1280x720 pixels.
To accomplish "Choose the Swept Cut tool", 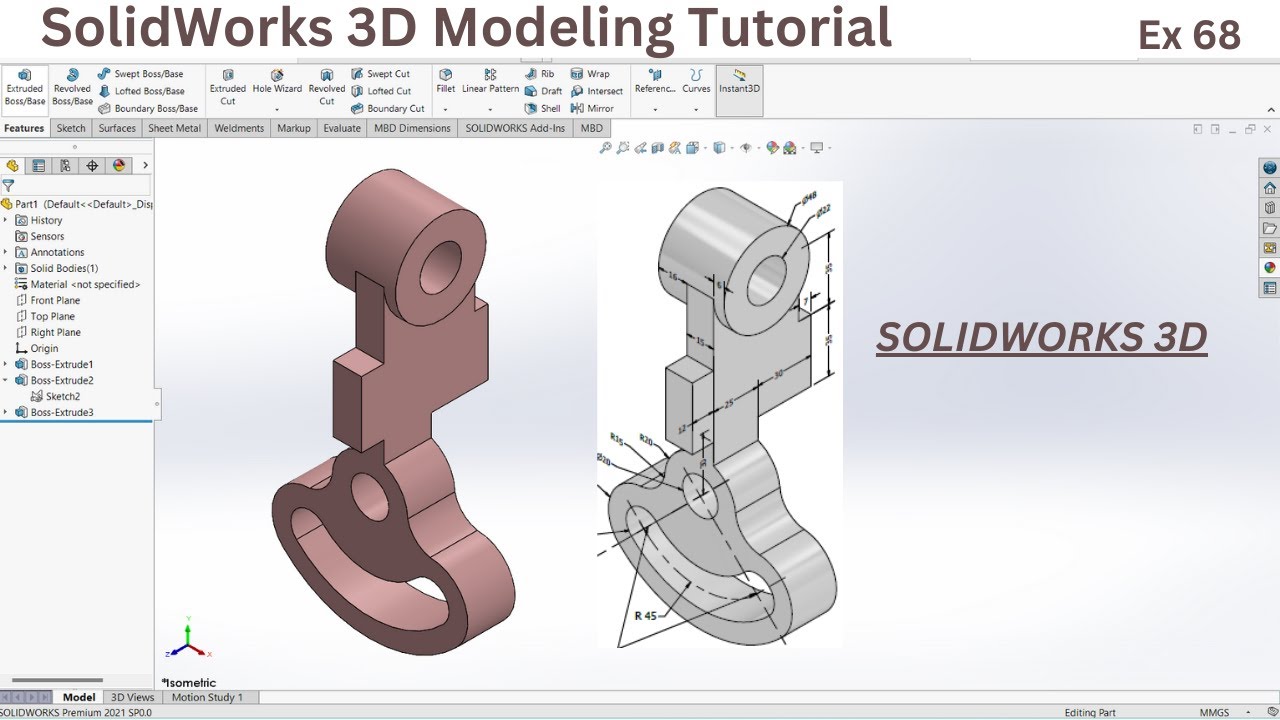I will pyautogui.click(x=380, y=74).
